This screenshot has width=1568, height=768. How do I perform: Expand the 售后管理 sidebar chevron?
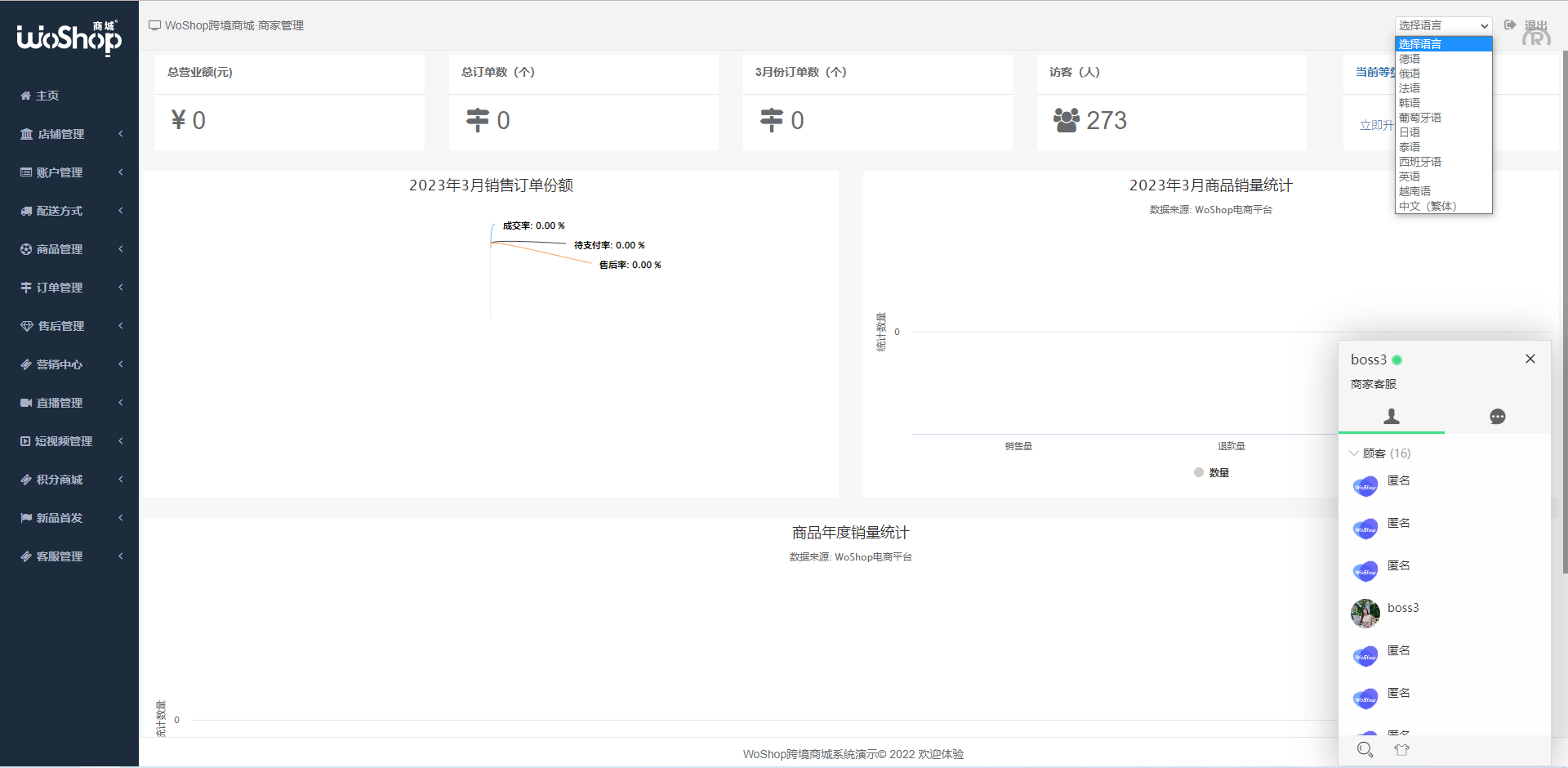121,326
